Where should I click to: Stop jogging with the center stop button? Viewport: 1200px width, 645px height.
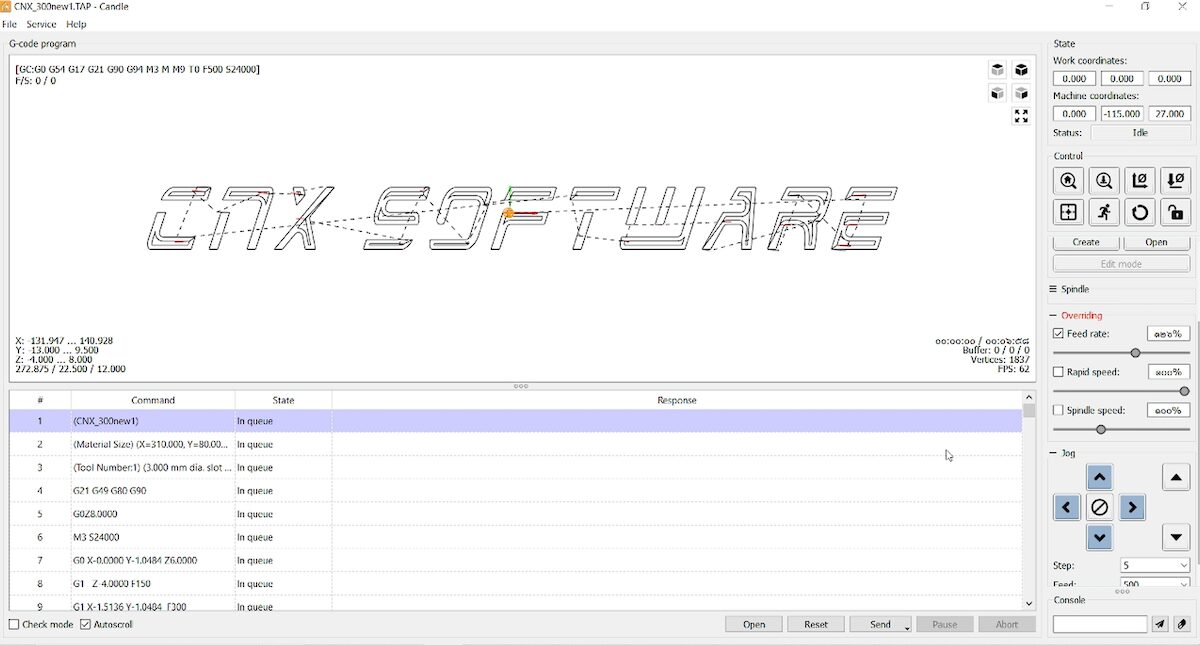1099,508
